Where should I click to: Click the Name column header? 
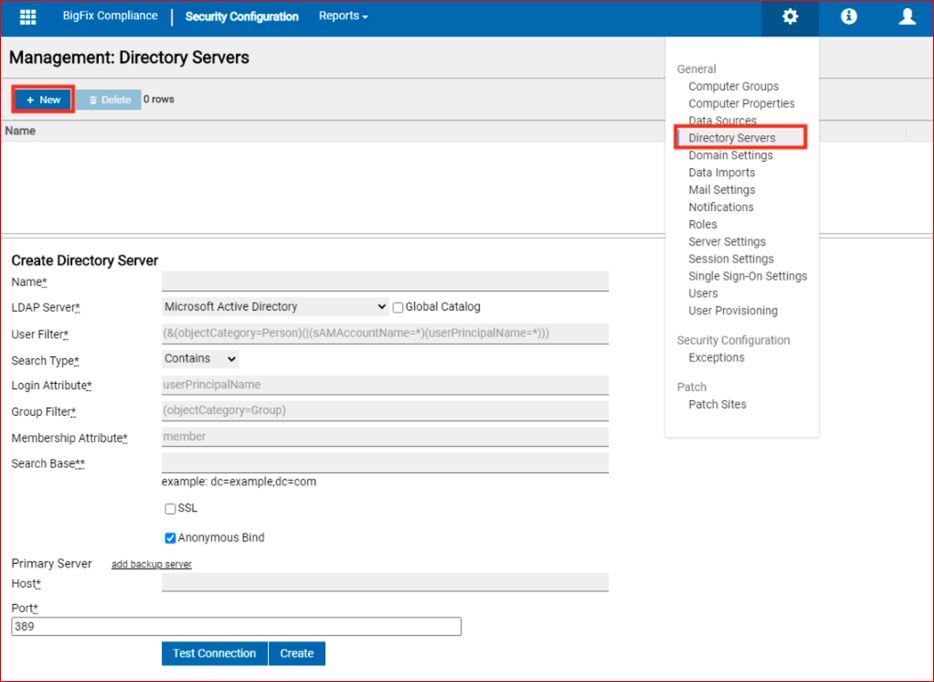[x=20, y=131]
